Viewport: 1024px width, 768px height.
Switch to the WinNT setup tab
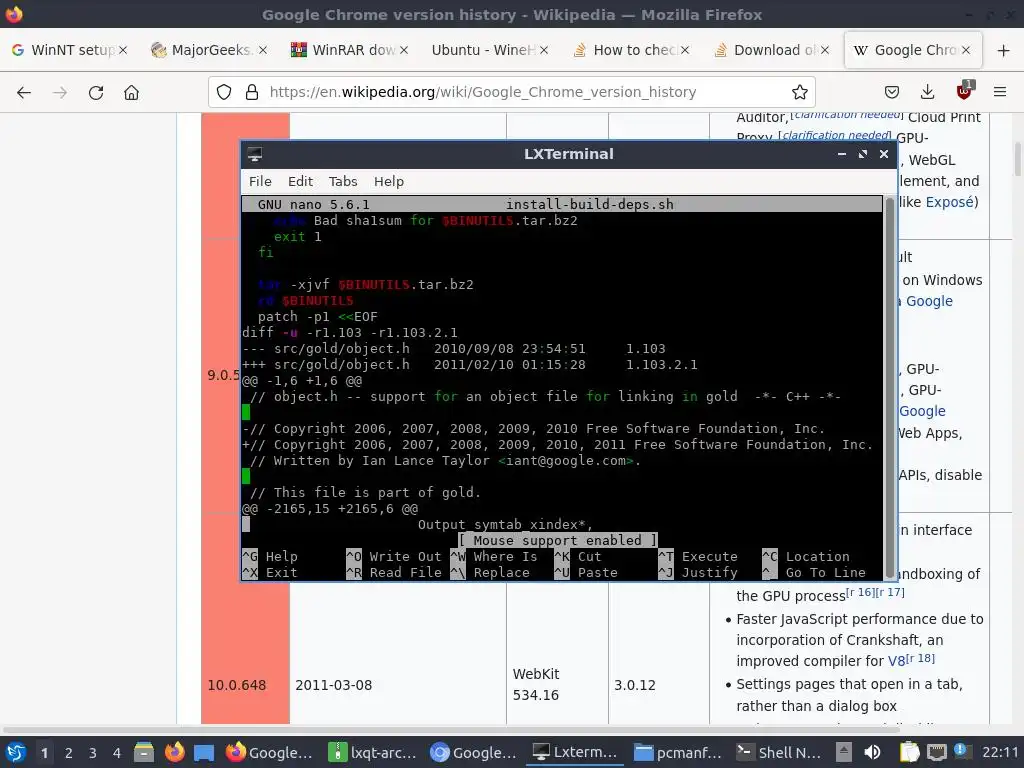71,50
